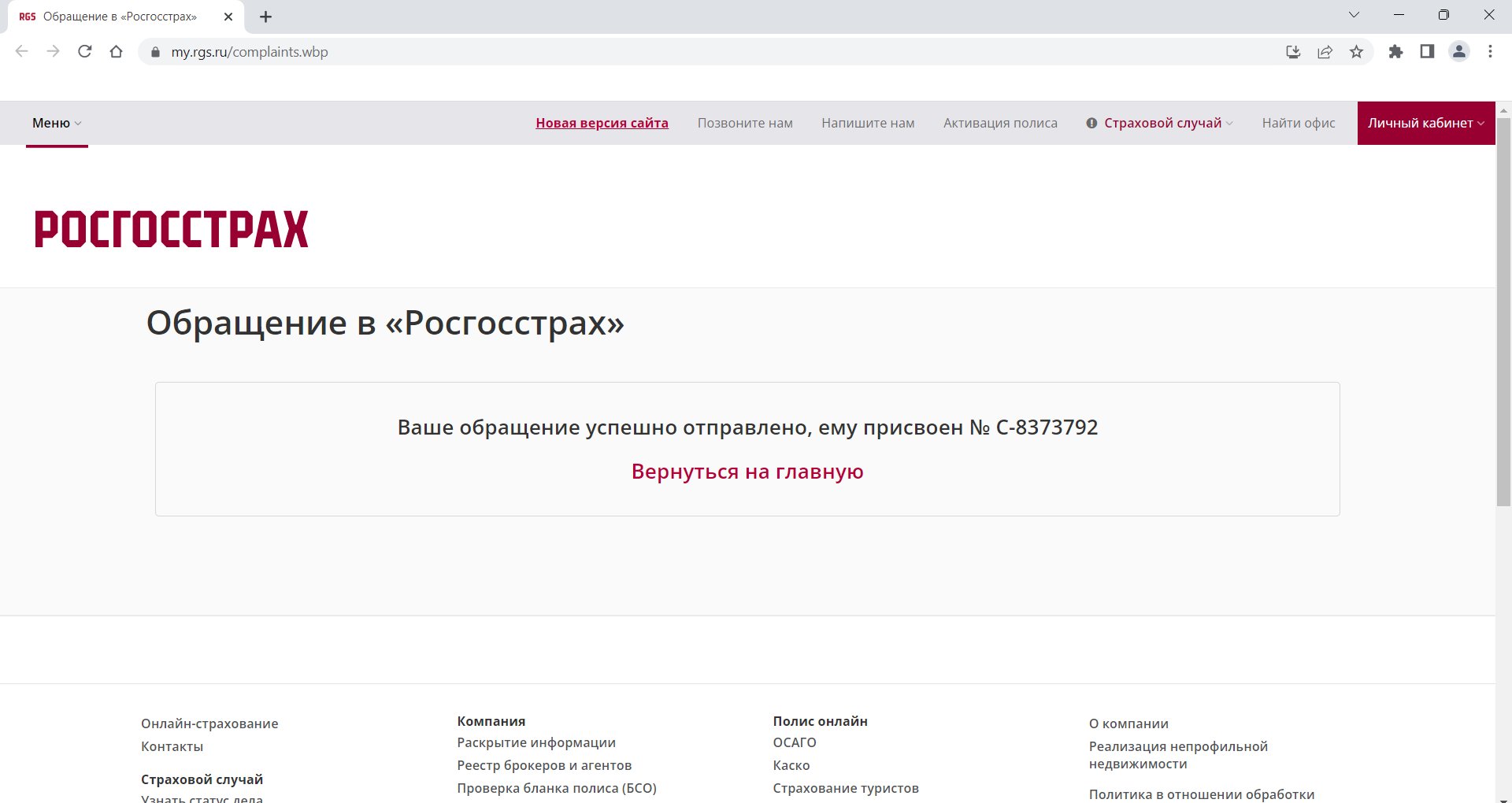Open footer link Контакты
This screenshot has width=1512, height=803.
pos(172,746)
